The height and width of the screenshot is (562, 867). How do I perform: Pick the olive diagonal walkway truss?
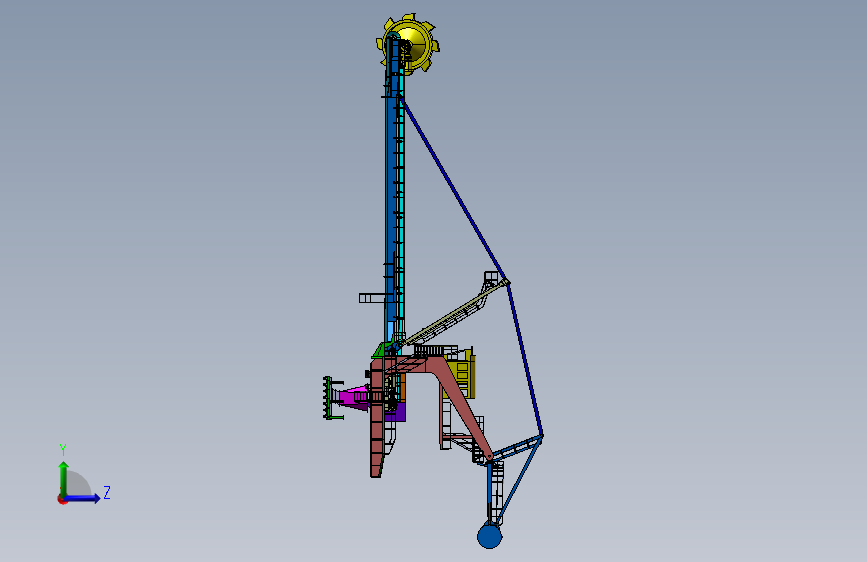(453, 313)
